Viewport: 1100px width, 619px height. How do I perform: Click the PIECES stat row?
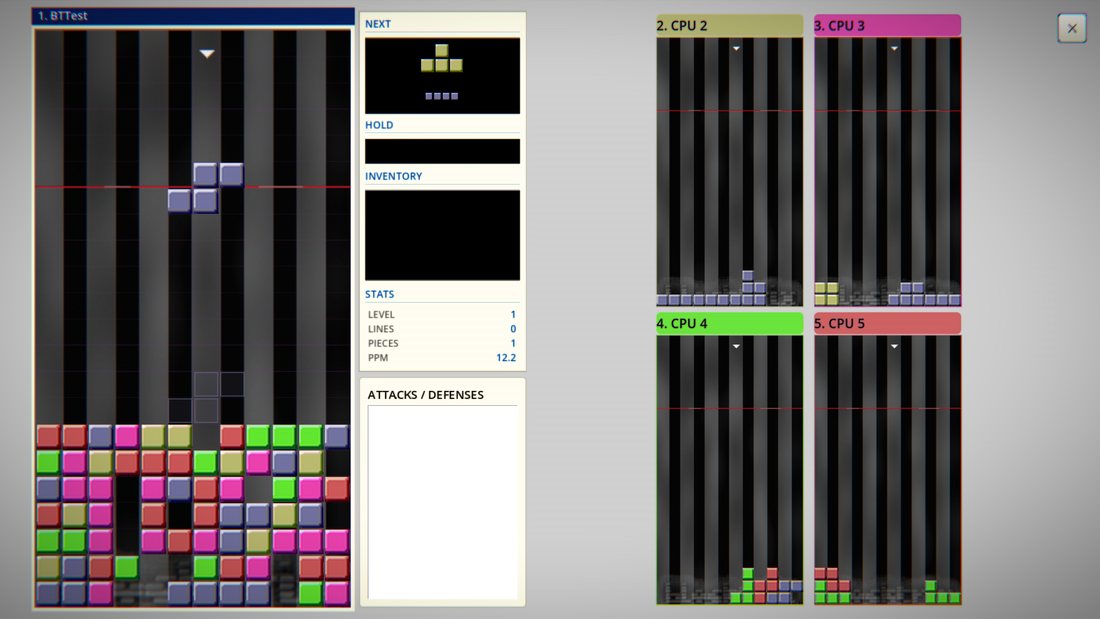coord(442,343)
